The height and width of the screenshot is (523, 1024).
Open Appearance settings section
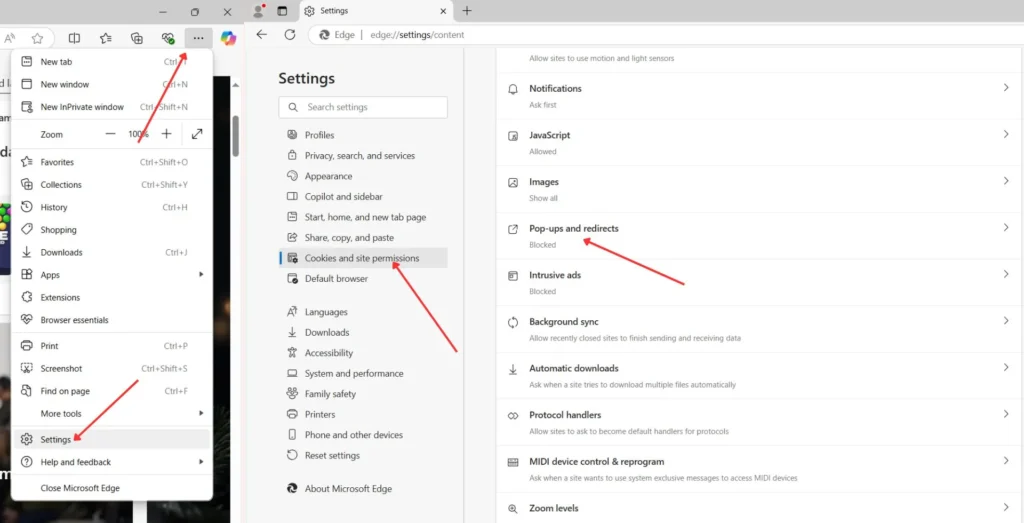363,176
